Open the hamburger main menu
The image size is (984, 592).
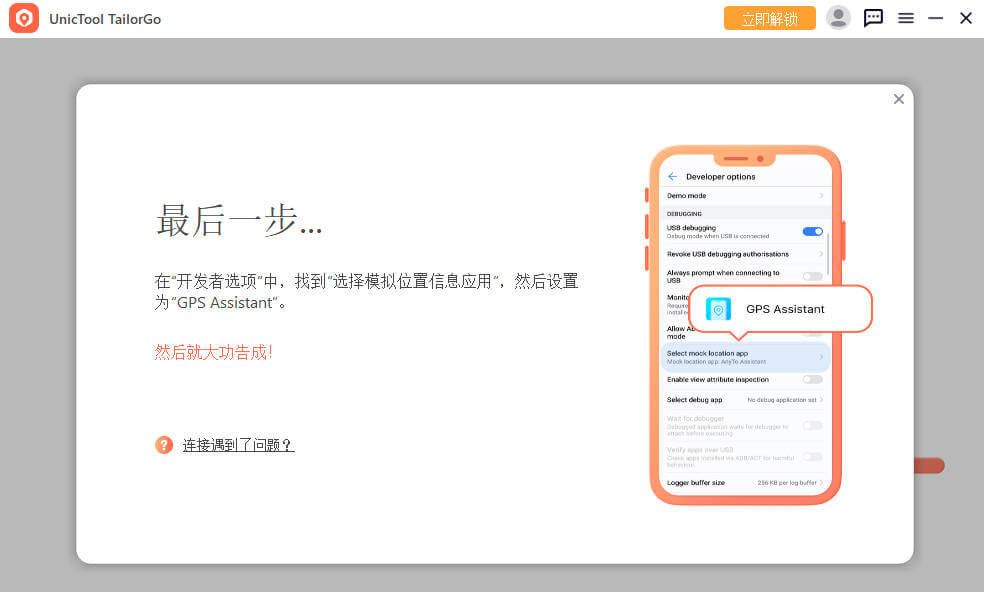(906, 18)
